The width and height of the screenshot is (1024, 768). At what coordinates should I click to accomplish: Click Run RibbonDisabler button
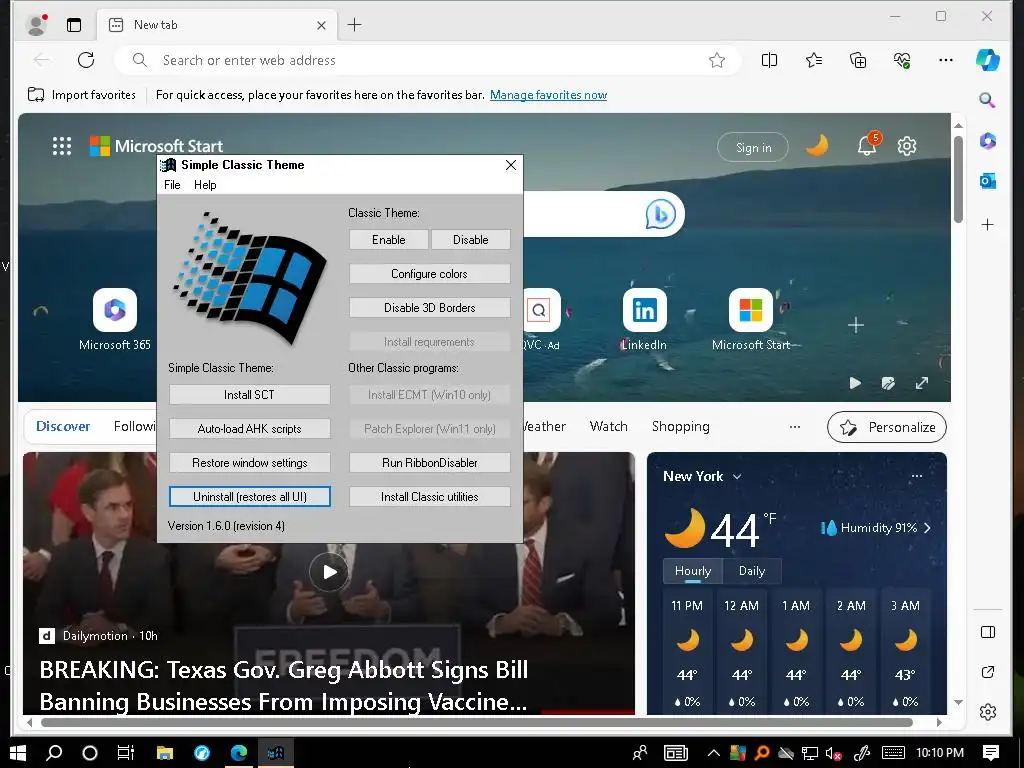(x=429, y=462)
